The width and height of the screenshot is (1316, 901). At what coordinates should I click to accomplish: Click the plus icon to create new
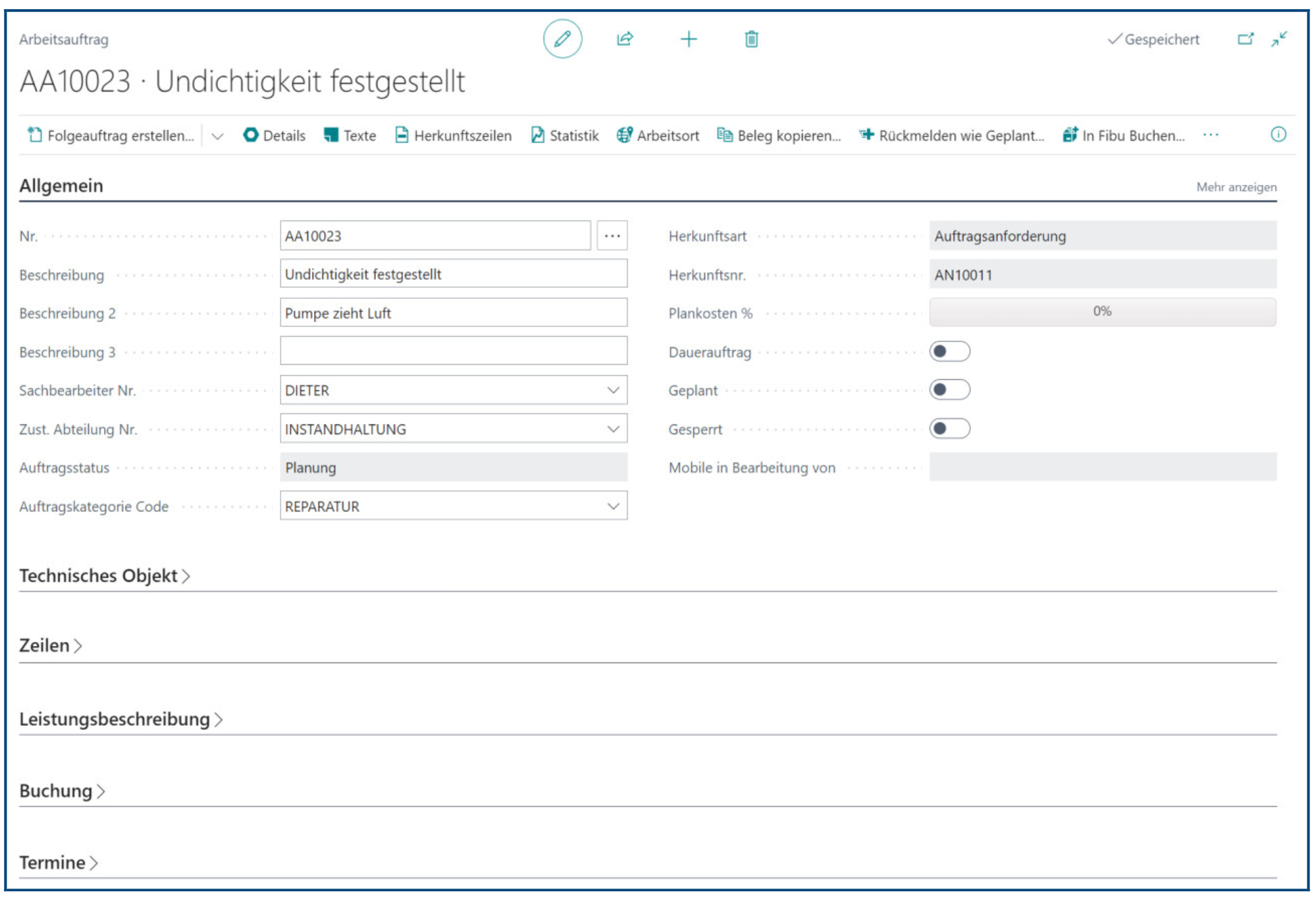688,39
